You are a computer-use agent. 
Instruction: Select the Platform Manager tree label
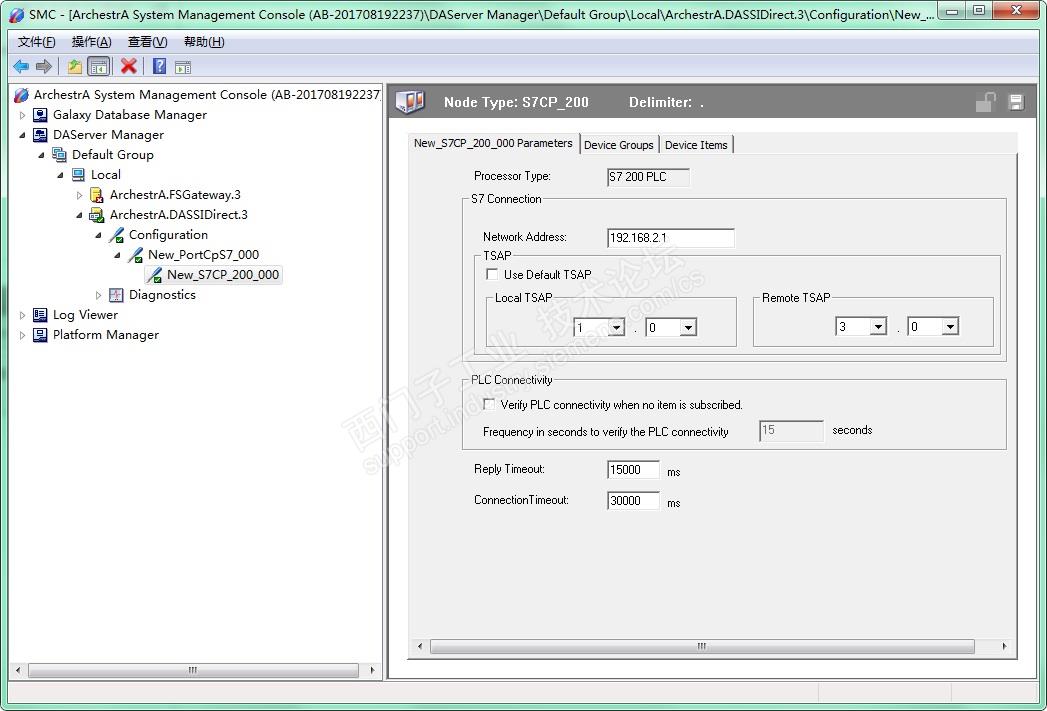106,335
